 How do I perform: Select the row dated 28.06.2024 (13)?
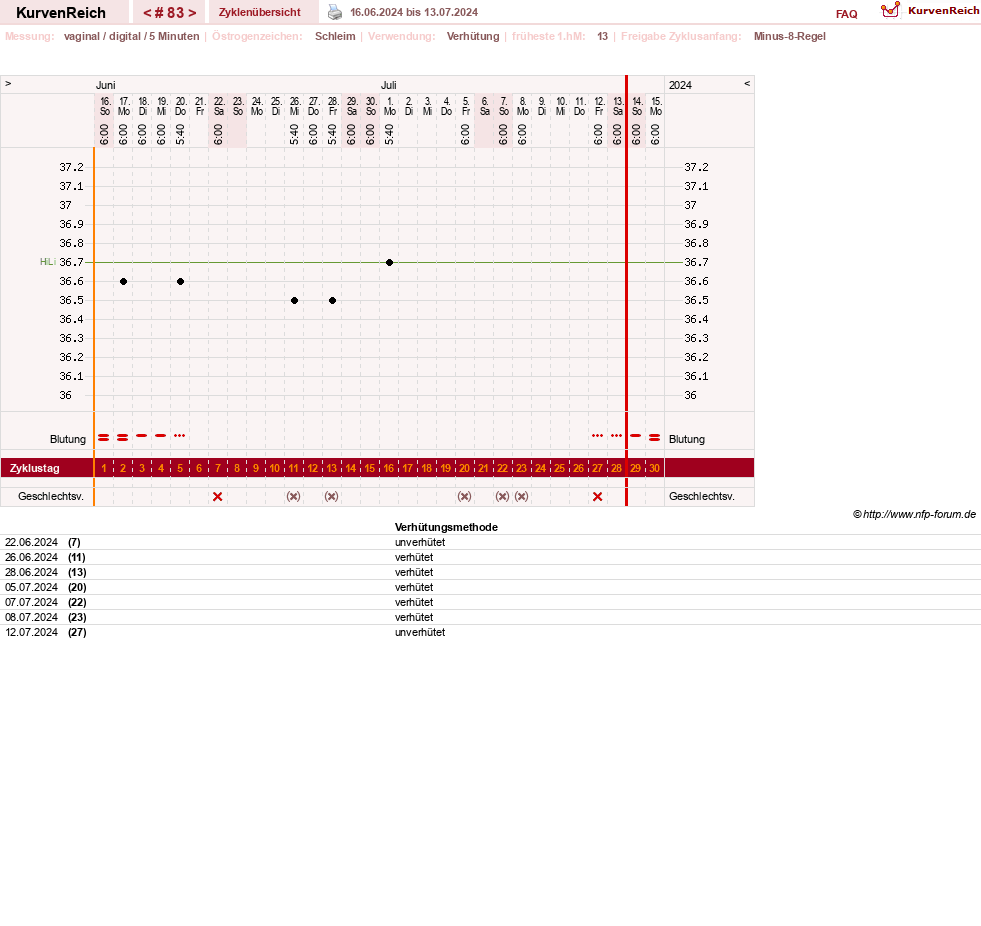pos(490,572)
